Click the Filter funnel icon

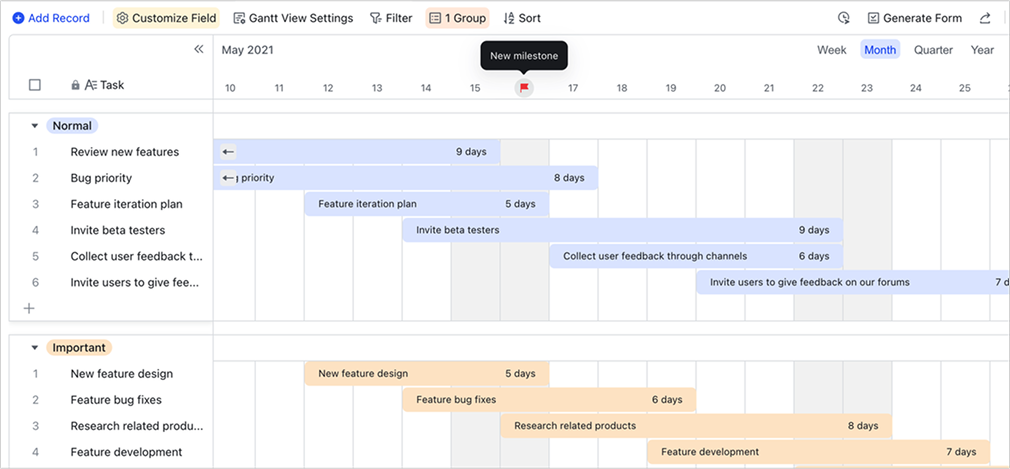[x=375, y=18]
